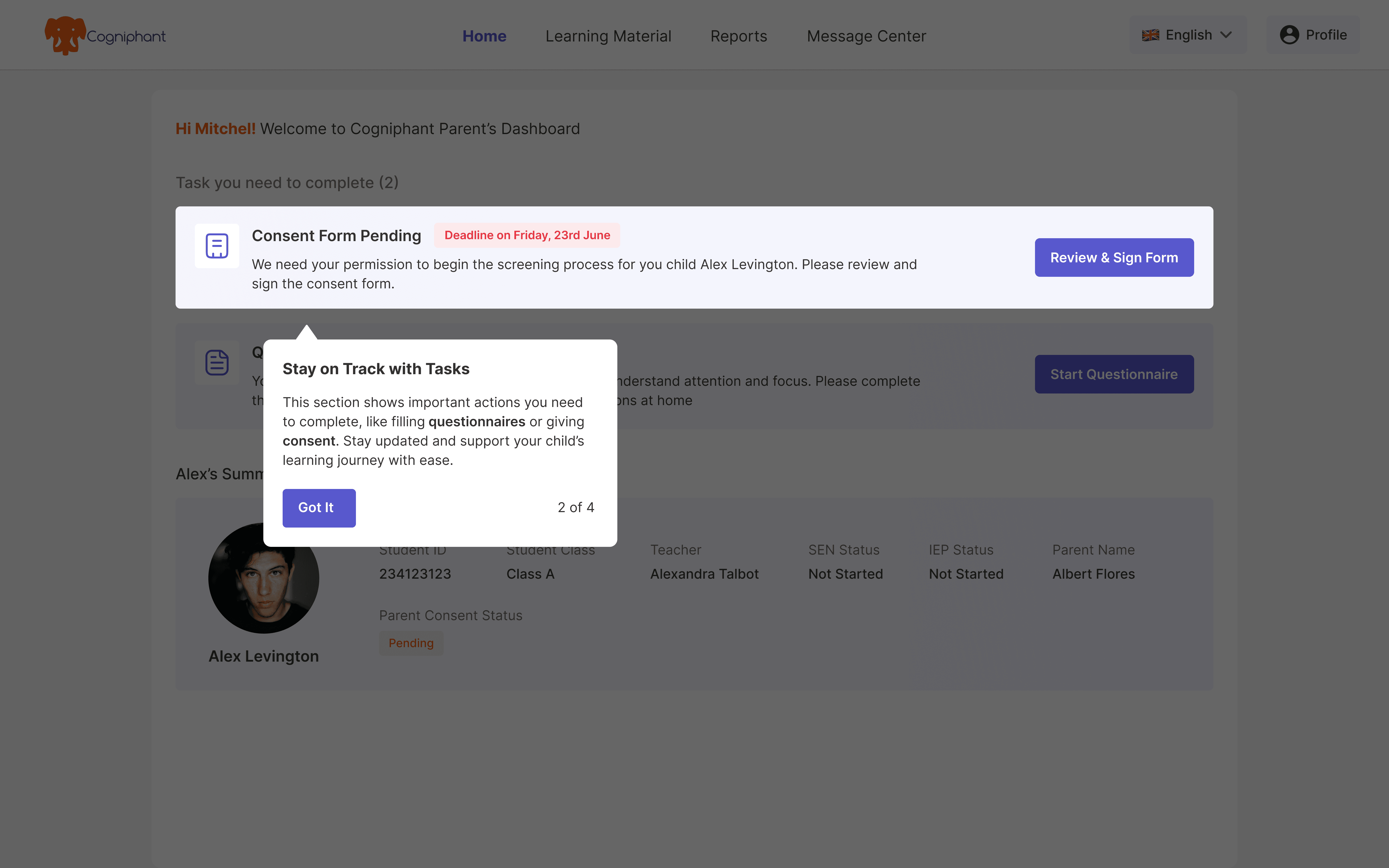Image resolution: width=1389 pixels, height=868 pixels.
Task: Open the English language dropdown
Action: point(1188,35)
